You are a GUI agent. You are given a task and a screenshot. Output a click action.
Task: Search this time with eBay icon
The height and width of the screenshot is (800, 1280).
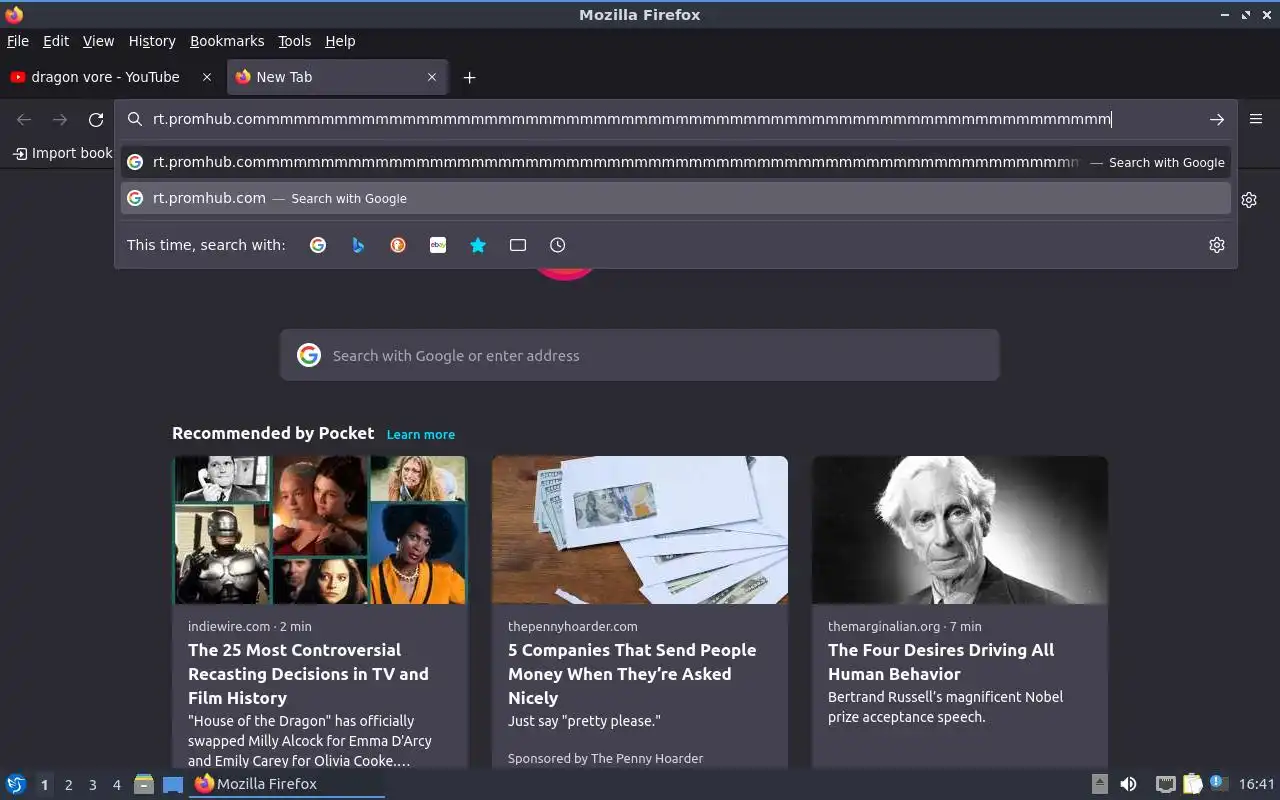[x=438, y=245]
